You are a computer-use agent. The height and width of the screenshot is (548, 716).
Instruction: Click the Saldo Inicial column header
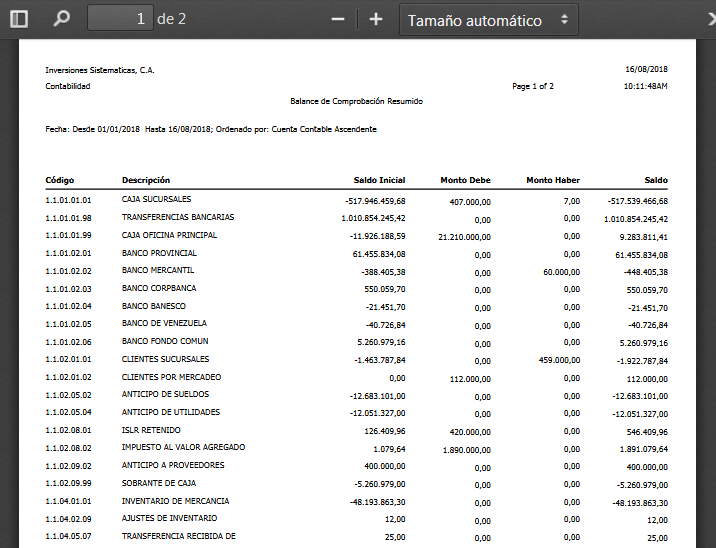tap(379, 180)
